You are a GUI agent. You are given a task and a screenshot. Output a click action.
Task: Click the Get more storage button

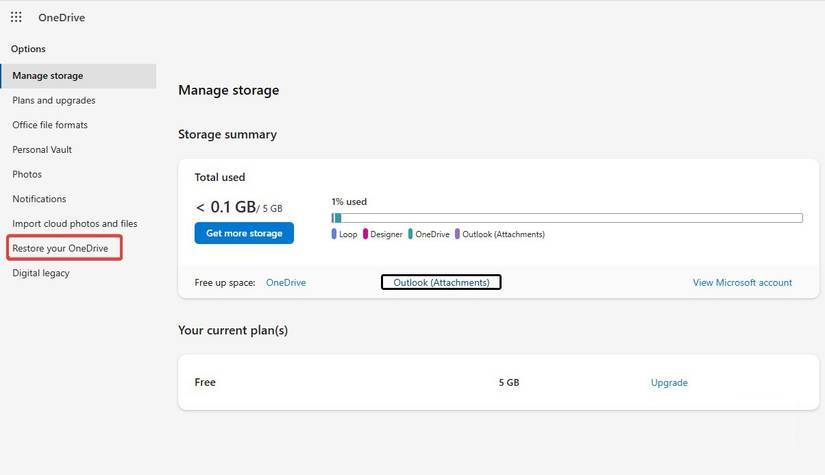pos(244,233)
